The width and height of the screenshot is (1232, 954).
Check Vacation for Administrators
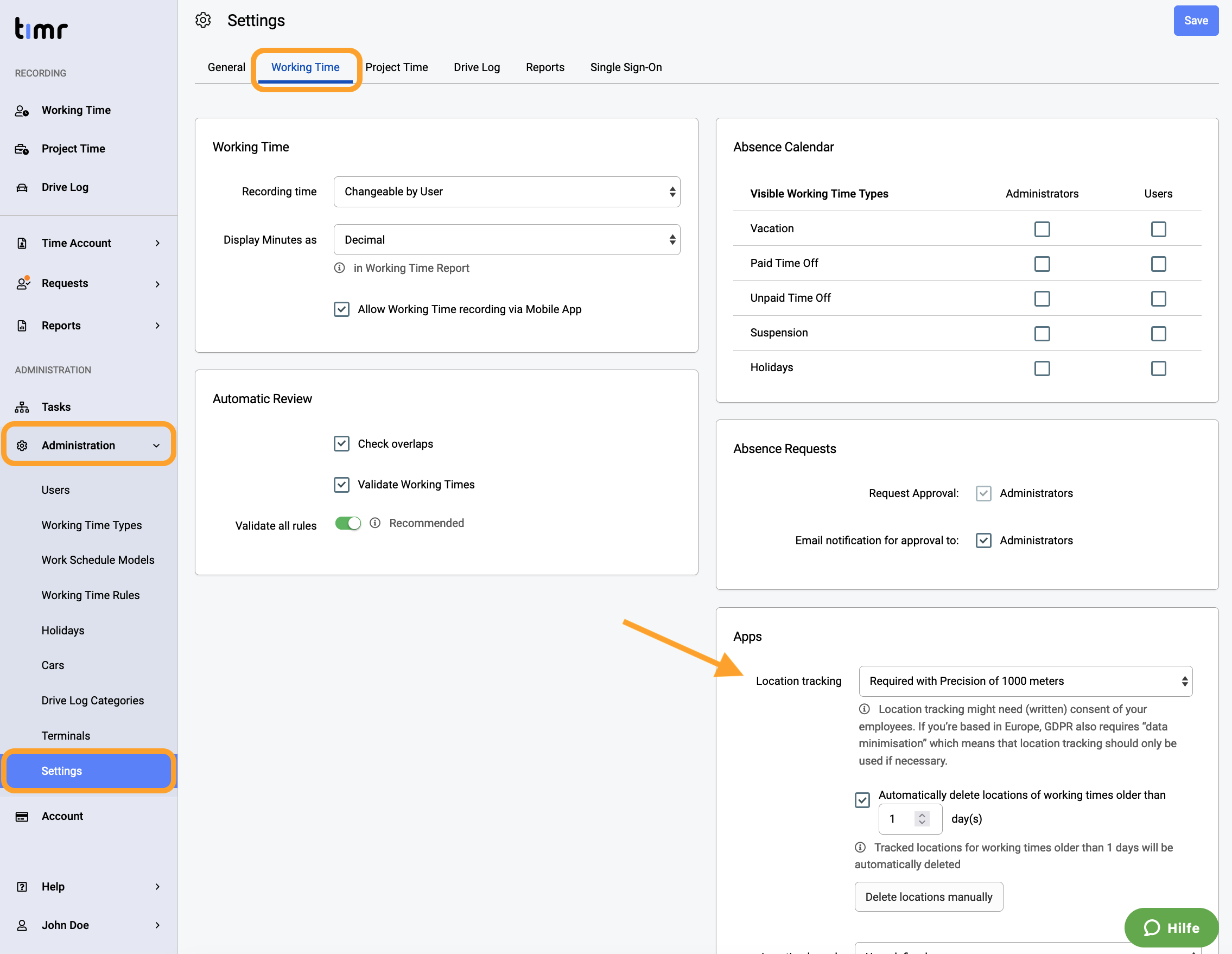click(1042, 229)
